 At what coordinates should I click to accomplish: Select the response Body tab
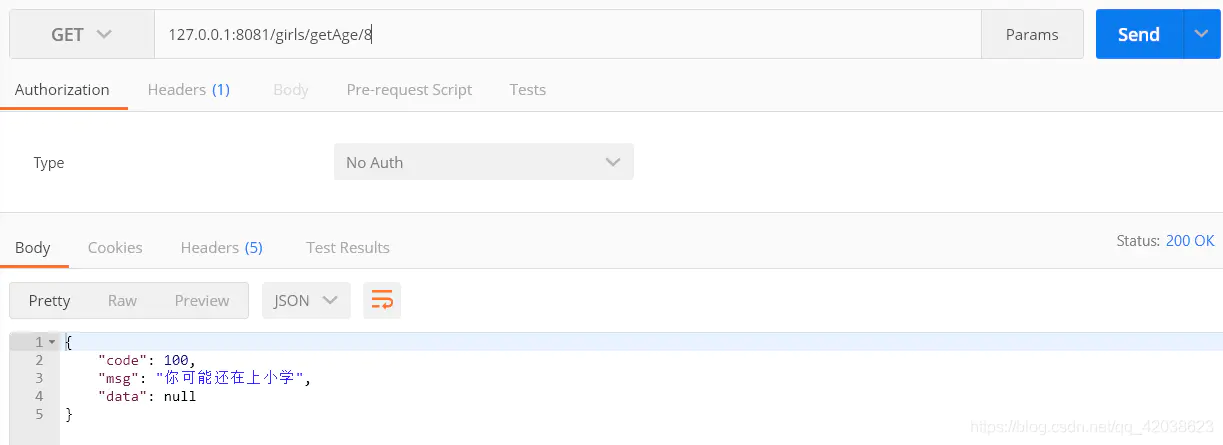click(x=33, y=247)
